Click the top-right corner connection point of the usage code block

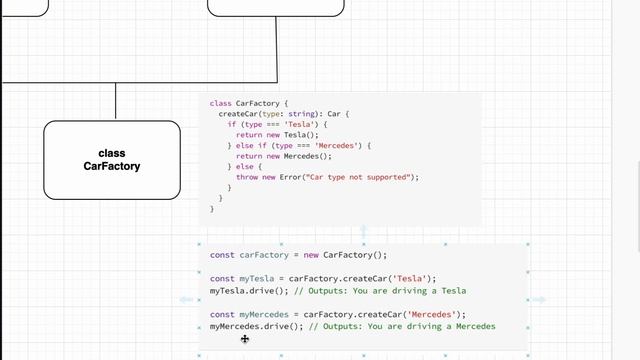pos(528,244)
